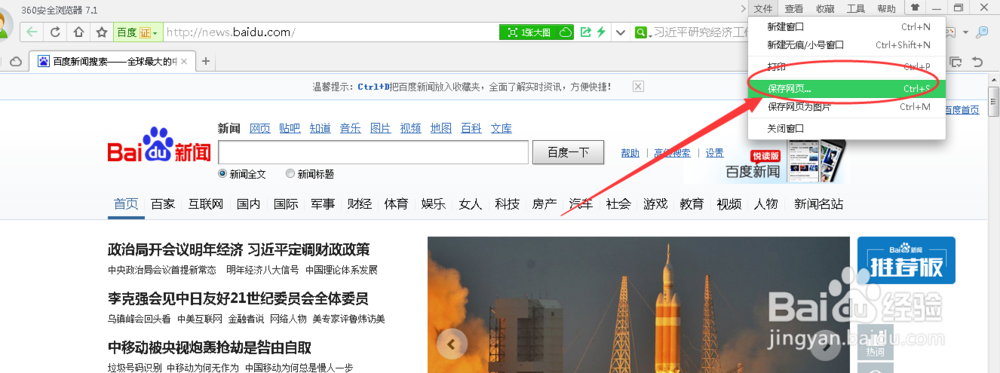1000x373 pixels.
Task: Click the 百度一下 search button
Action: tap(568, 152)
